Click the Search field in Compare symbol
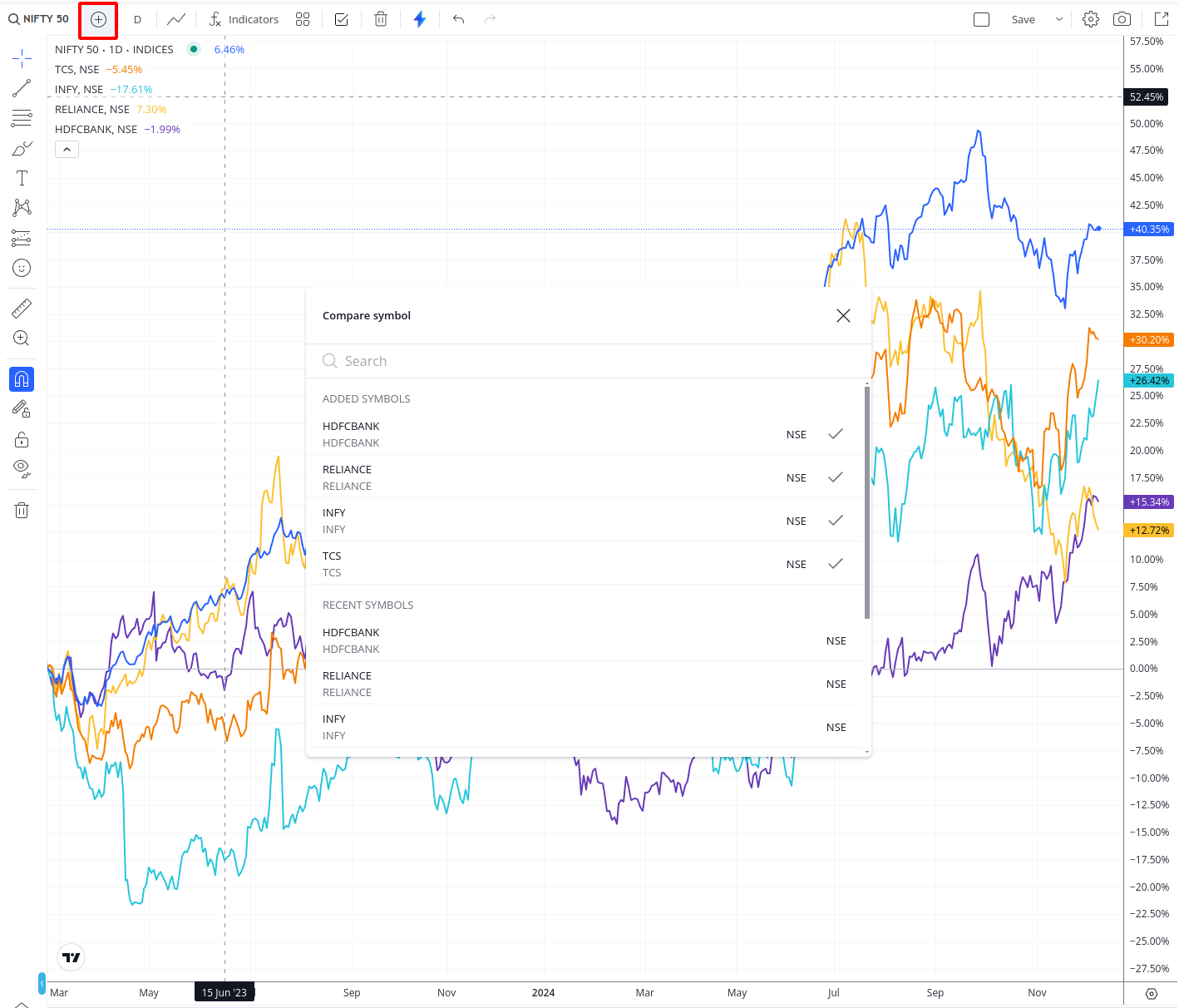 click(x=582, y=361)
